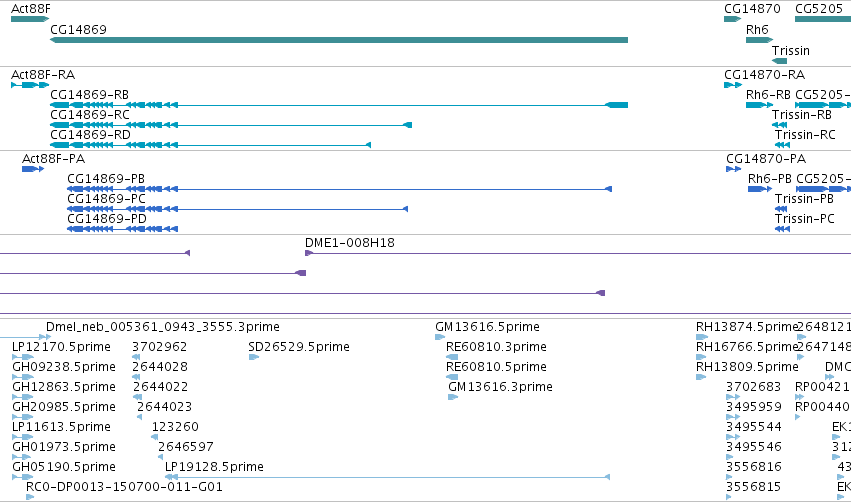851x502 pixels.
Task: Click the Trissin-RB transcript glyph
Action: (x=779, y=125)
